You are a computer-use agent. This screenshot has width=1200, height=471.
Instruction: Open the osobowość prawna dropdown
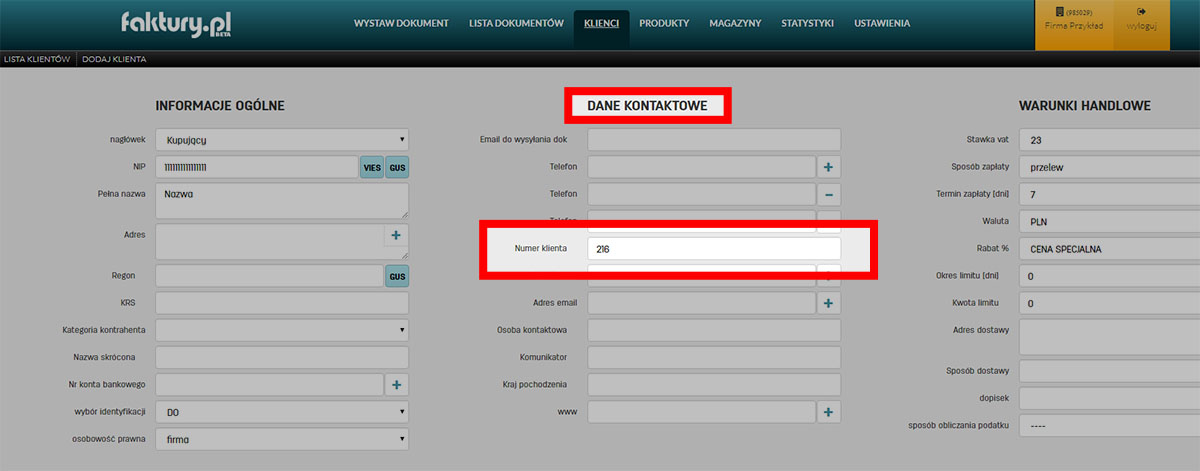[x=282, y=439]
